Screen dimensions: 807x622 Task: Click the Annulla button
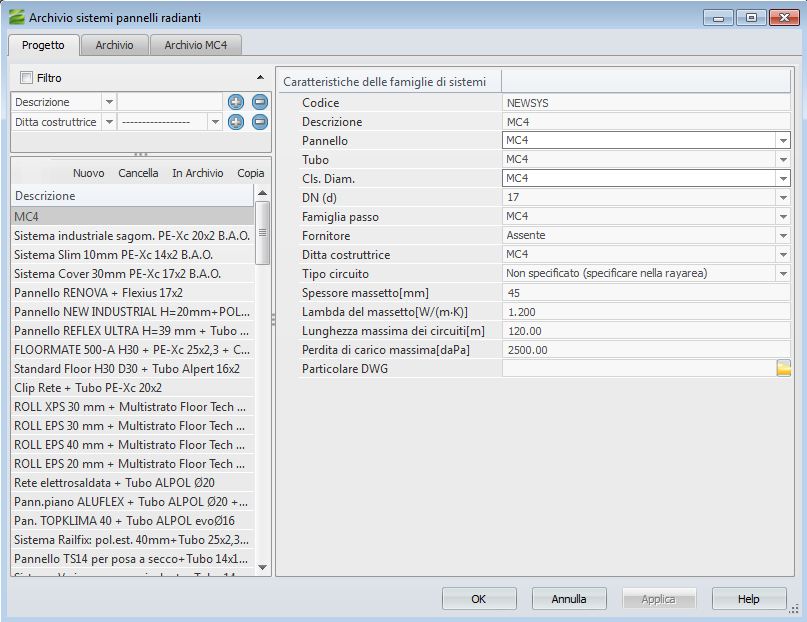(x=569, y=599)
